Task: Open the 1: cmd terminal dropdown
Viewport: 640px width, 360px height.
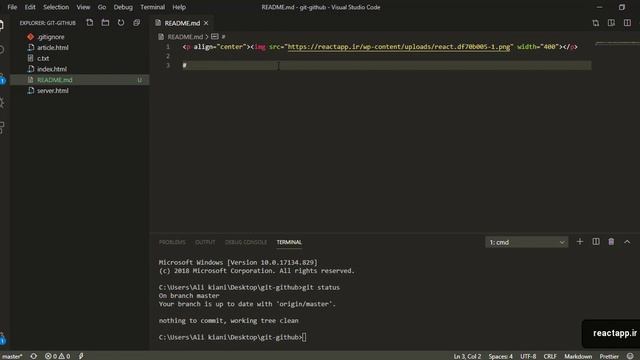Action: (526, 242)
